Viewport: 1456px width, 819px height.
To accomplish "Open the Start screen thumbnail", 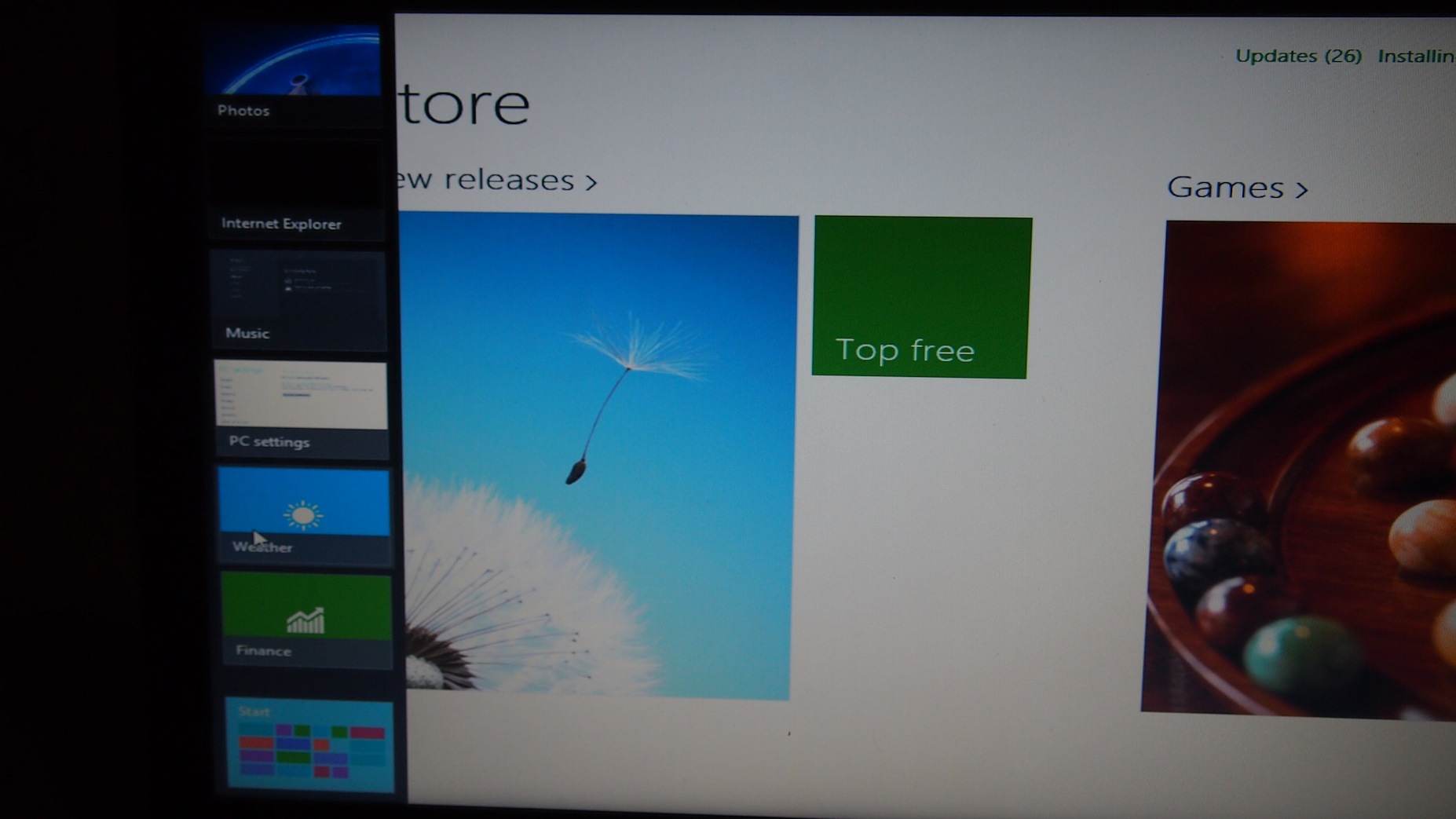I will click(x=309, y=744).
